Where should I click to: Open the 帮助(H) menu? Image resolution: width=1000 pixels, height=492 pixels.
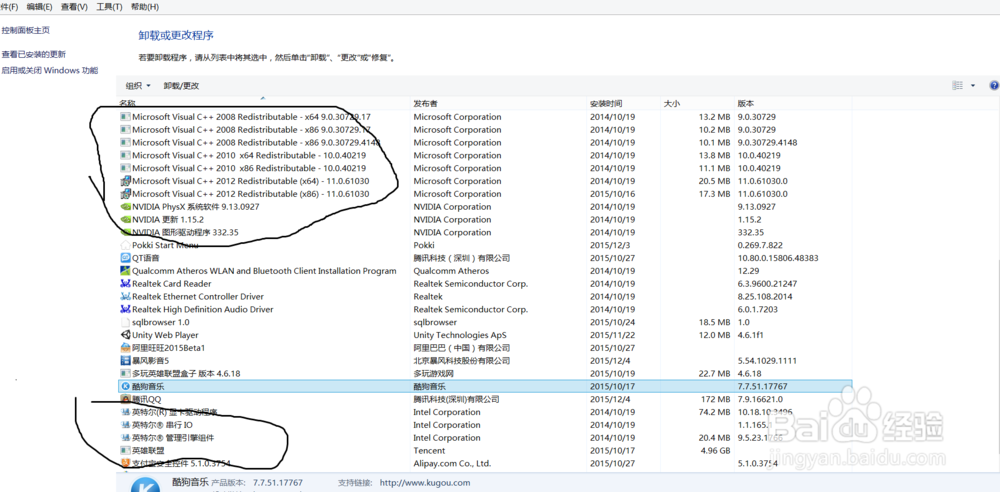145,7
